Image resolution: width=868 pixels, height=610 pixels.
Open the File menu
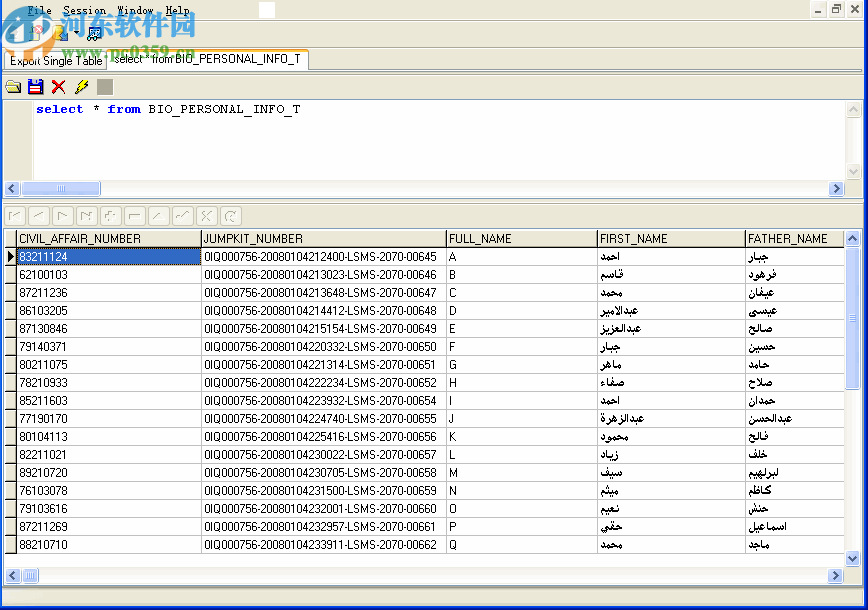(39, 10)
